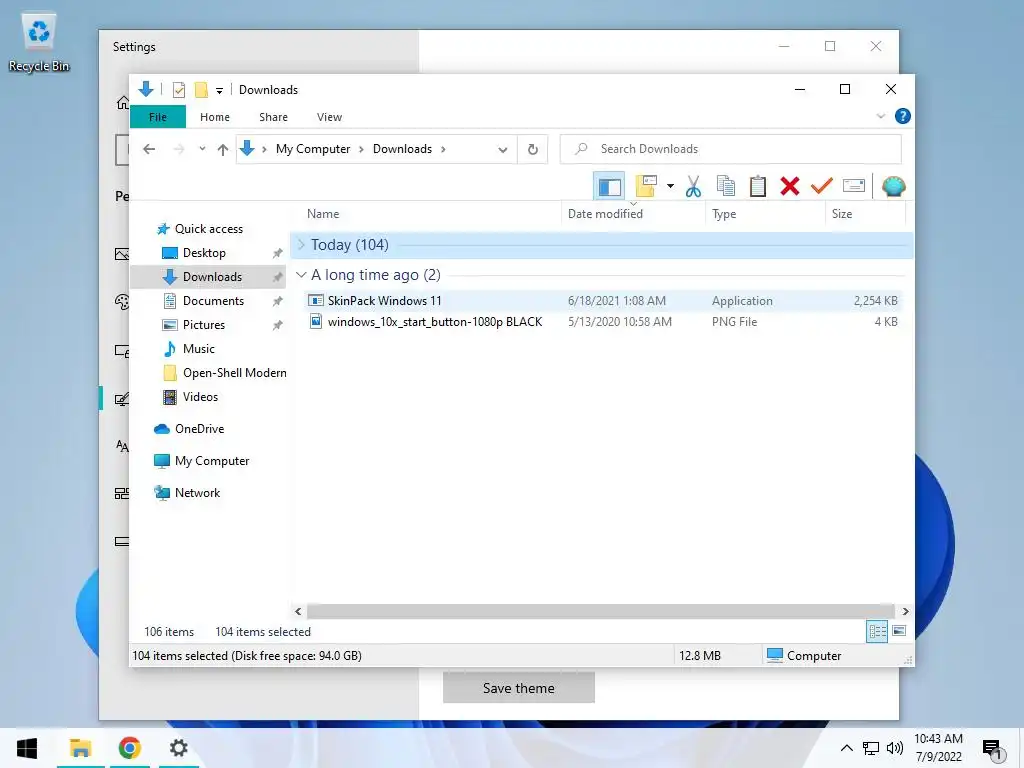Viewport: 1024px width, 768px height.
Task: Go back to the previous folder
Action: click(149, 149)
